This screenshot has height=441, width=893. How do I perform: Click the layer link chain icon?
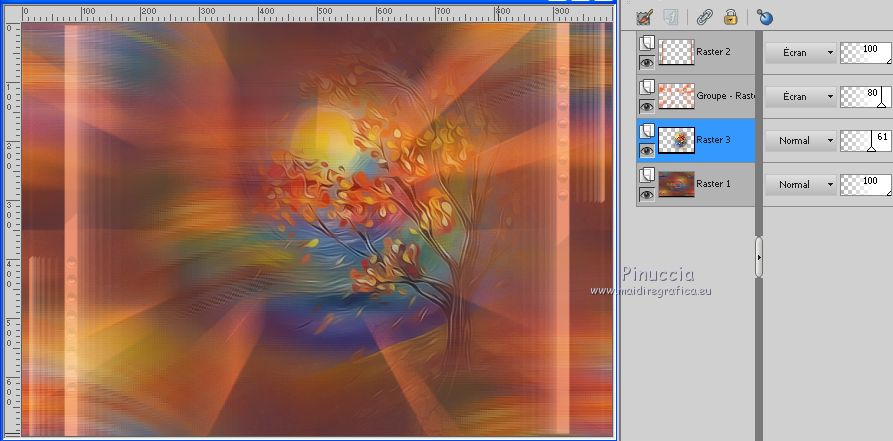pyautogui.click(x=704, y=17)
